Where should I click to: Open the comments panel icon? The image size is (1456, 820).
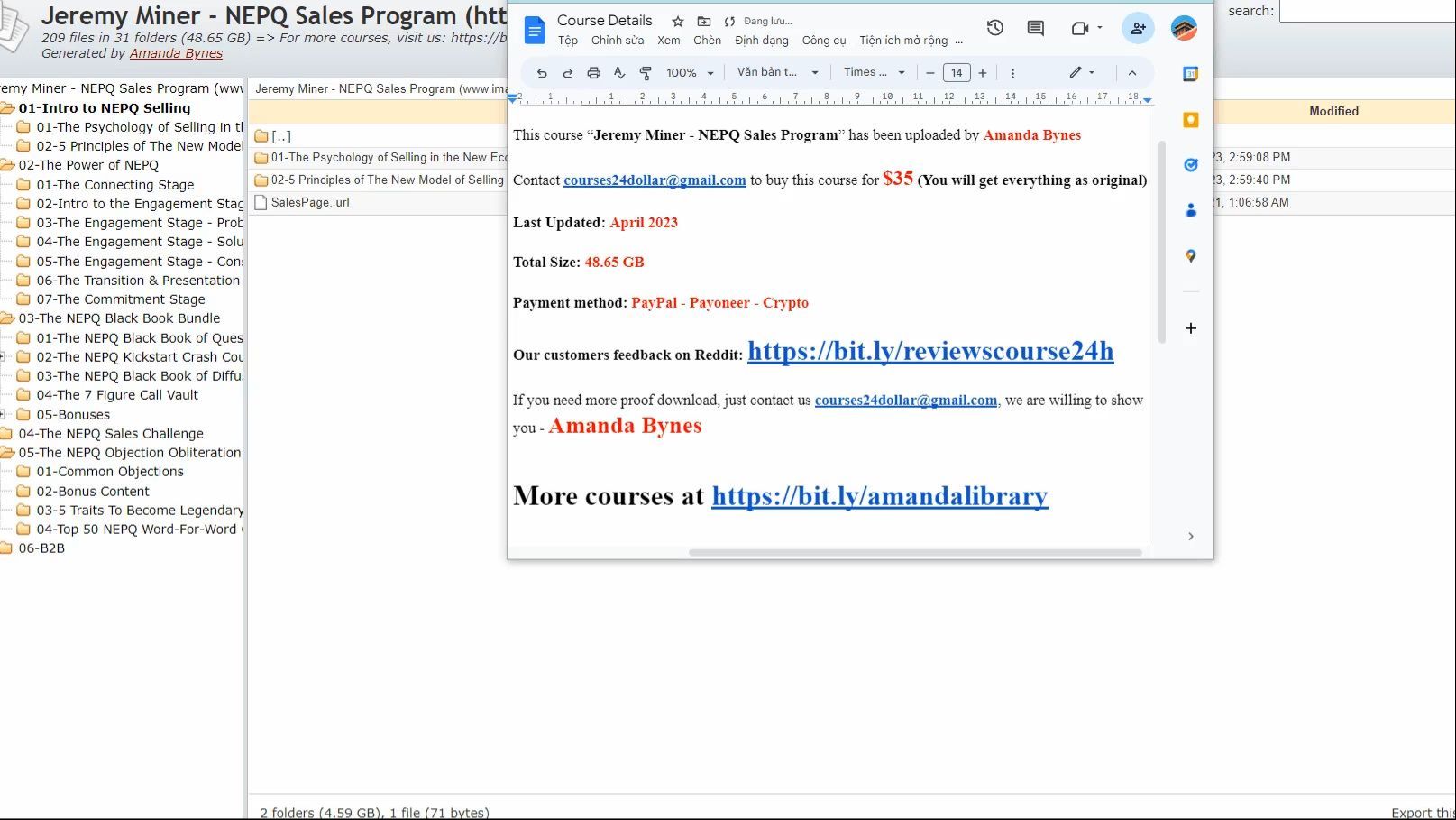pos(1036,28)
